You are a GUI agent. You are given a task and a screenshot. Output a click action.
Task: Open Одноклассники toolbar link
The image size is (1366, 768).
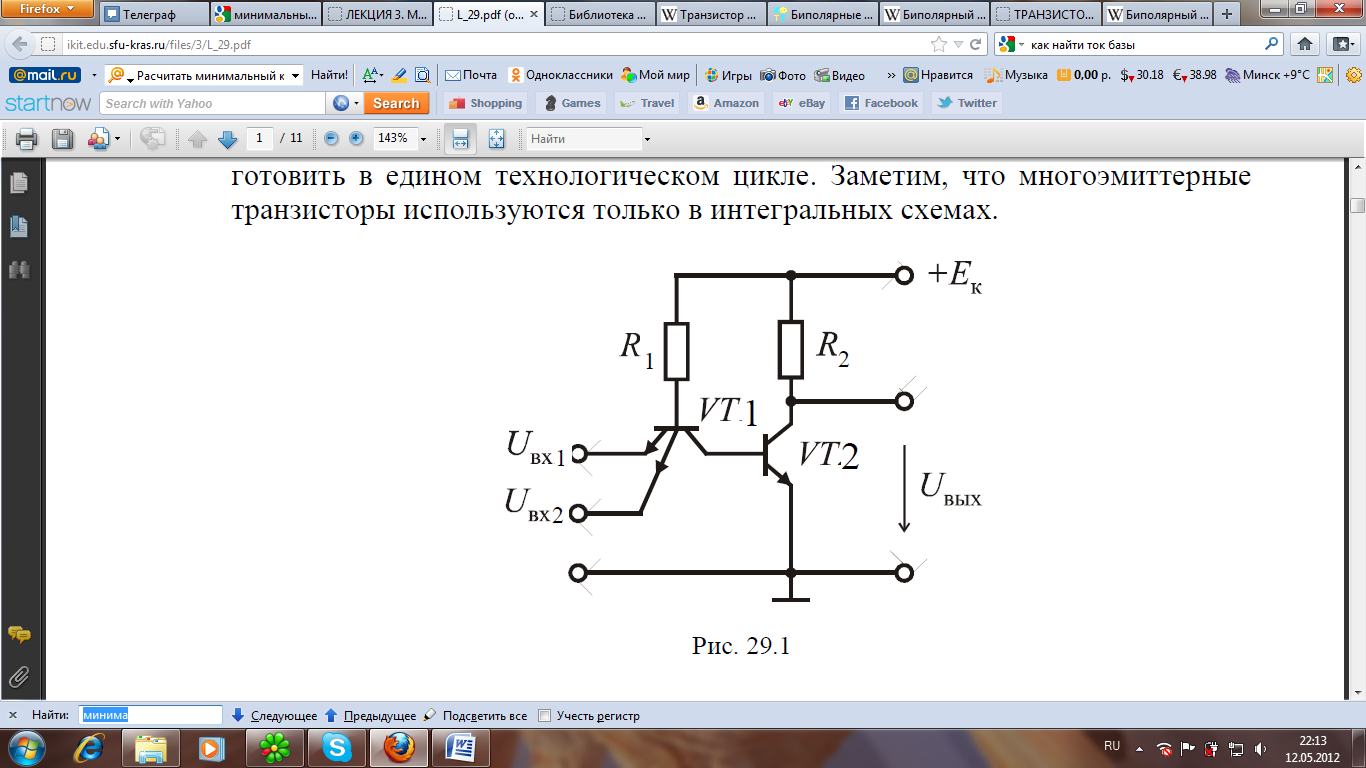(x=560, y=75)
